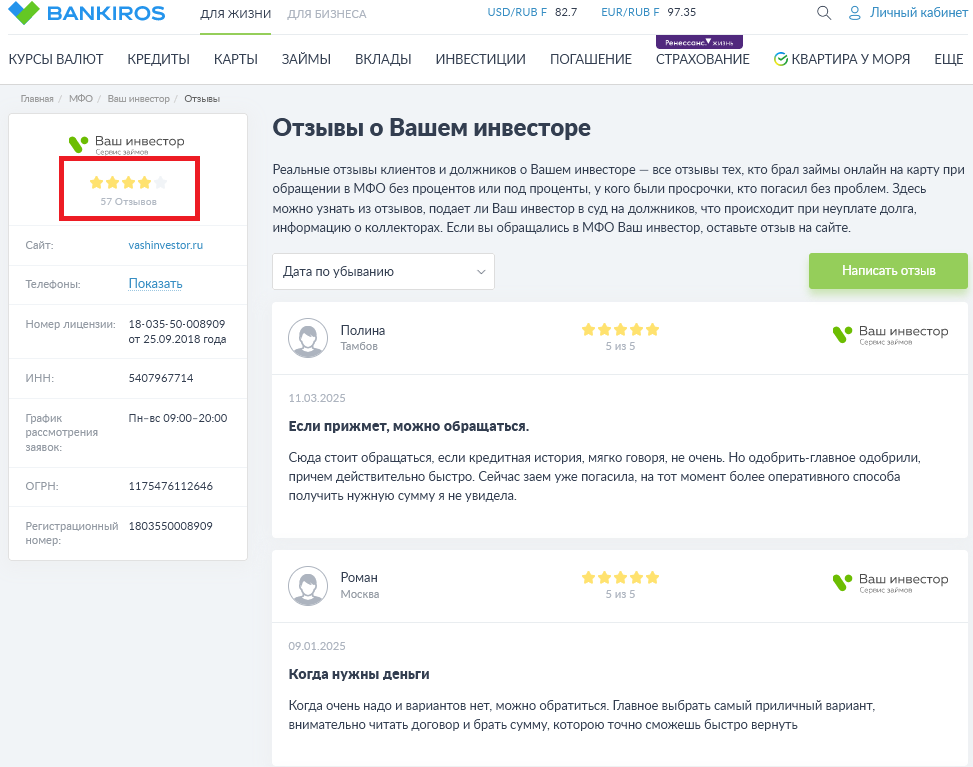This screenshot has width=973, height=767.
Task: Click the USD/RUB F rate
Action: [x=532, y=12]
